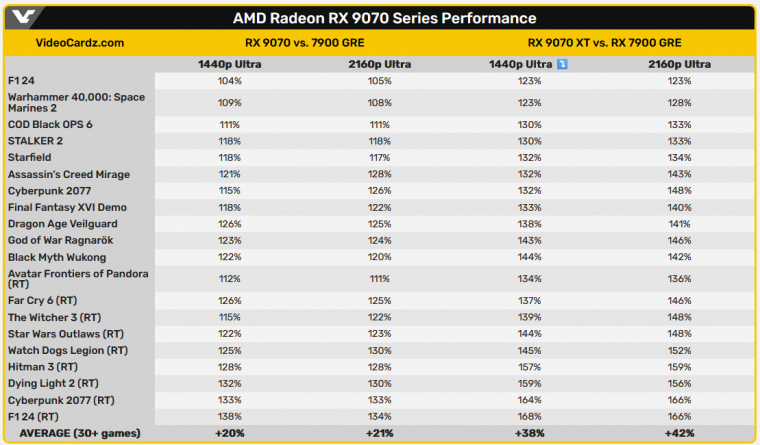Open the VideoCardz.com link
This screenshot has height=445, width=760.
tap(80, 43)
